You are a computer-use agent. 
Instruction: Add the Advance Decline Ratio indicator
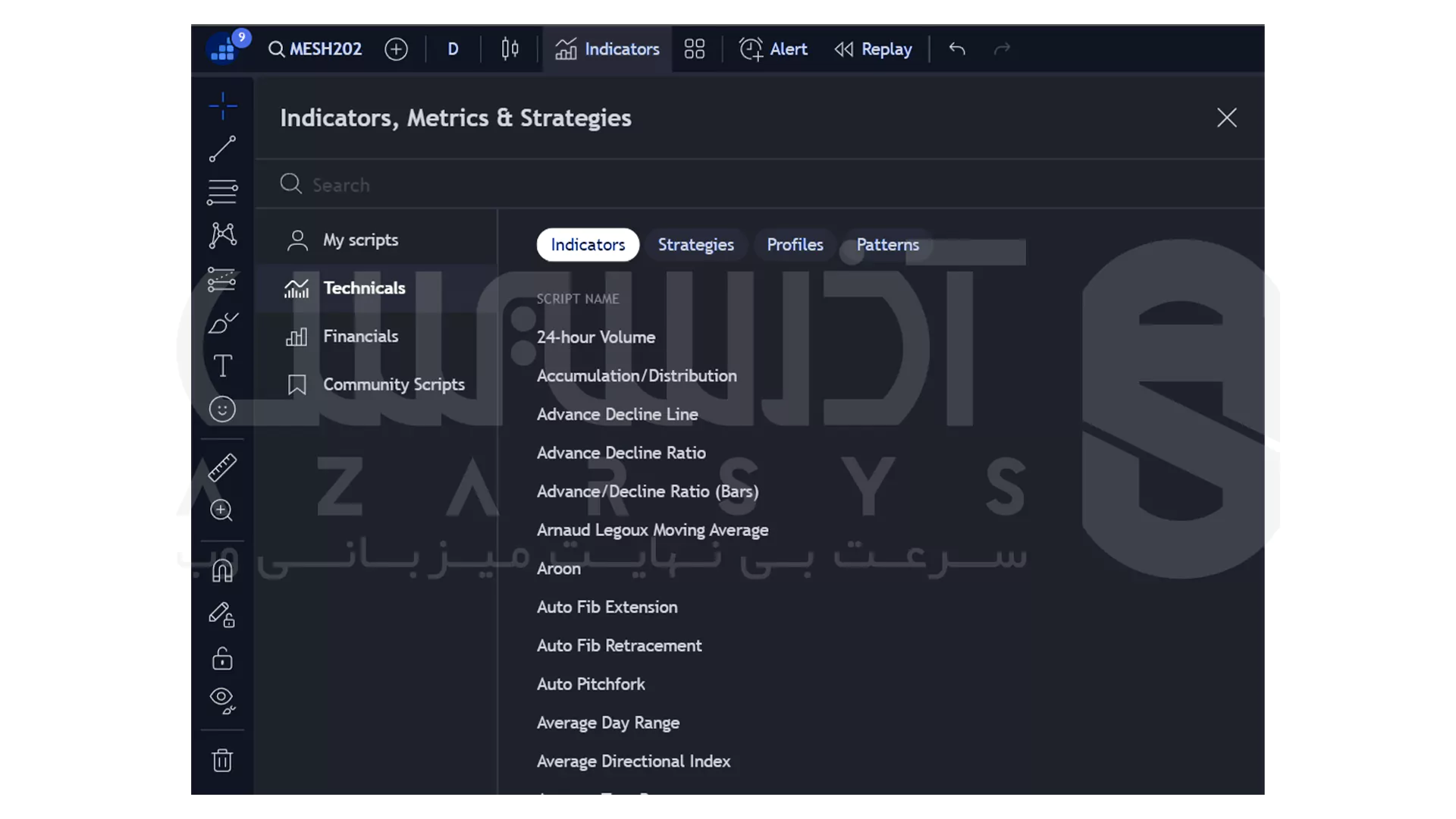tap(621, 453)
